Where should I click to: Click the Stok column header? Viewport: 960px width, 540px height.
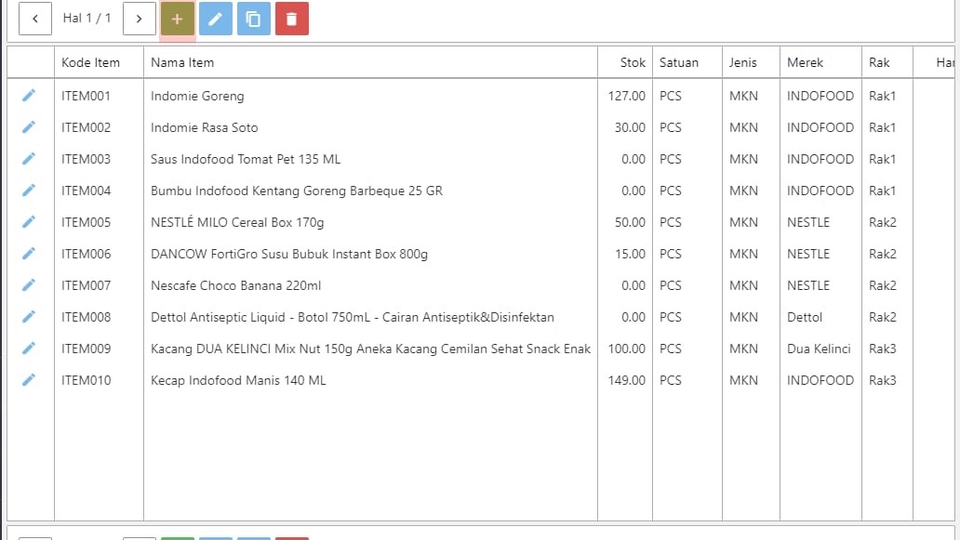(632, 62)
